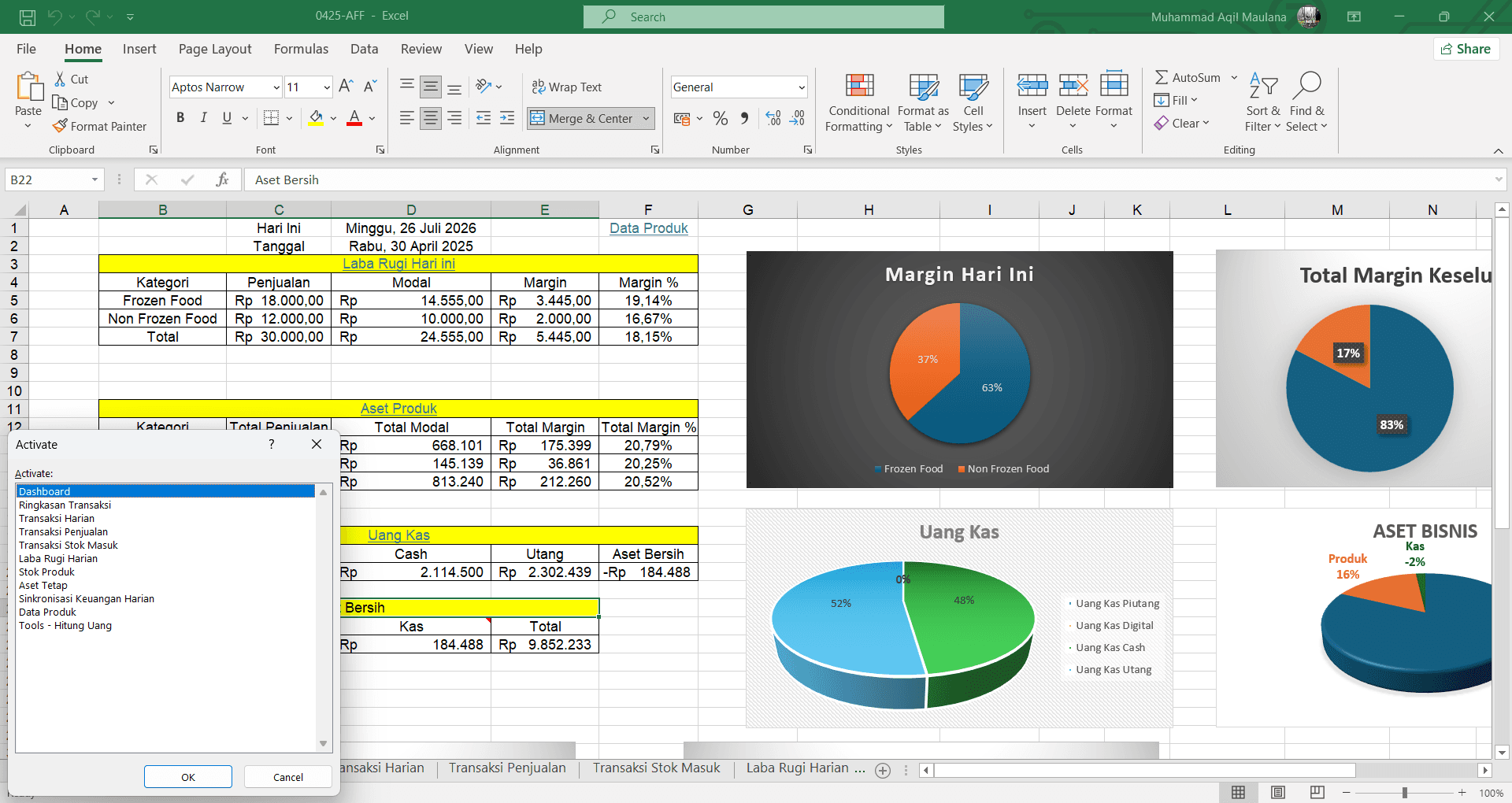Toggle Center horizontal alignment
Screen dimensions: 1512x803
coord(430,118)
